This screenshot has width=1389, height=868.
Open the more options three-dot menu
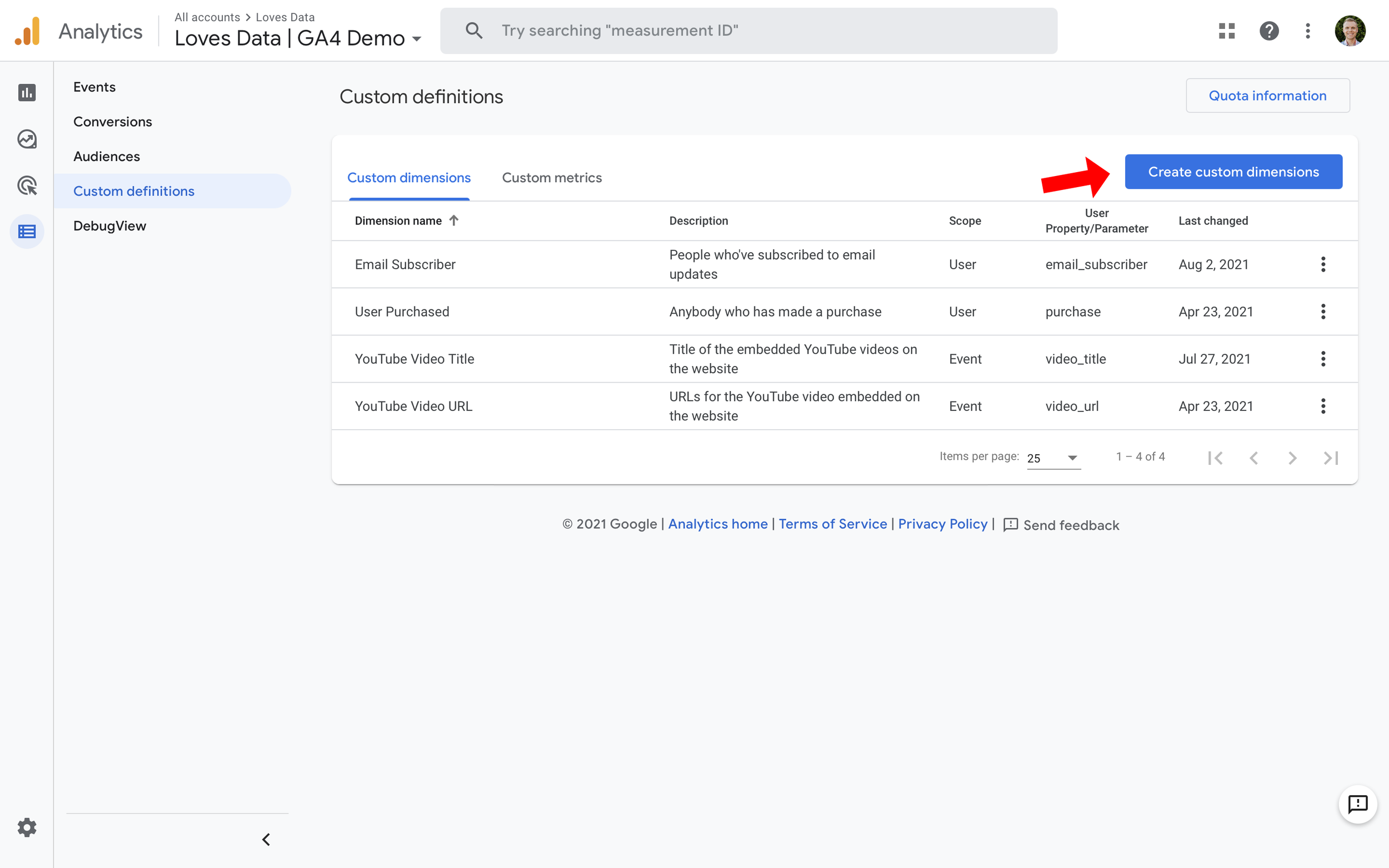[x=1307, y=31]
